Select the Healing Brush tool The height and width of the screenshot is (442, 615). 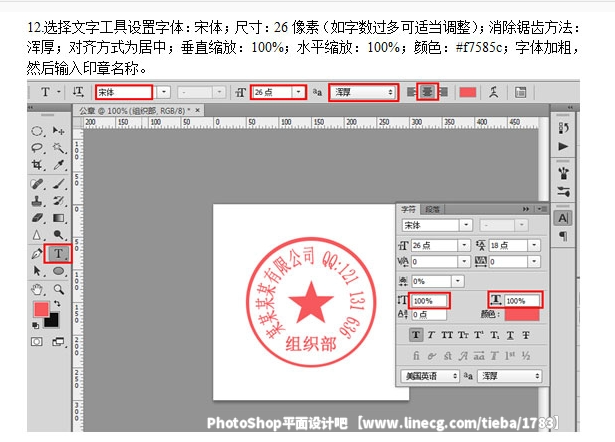(x=37, y=184)
